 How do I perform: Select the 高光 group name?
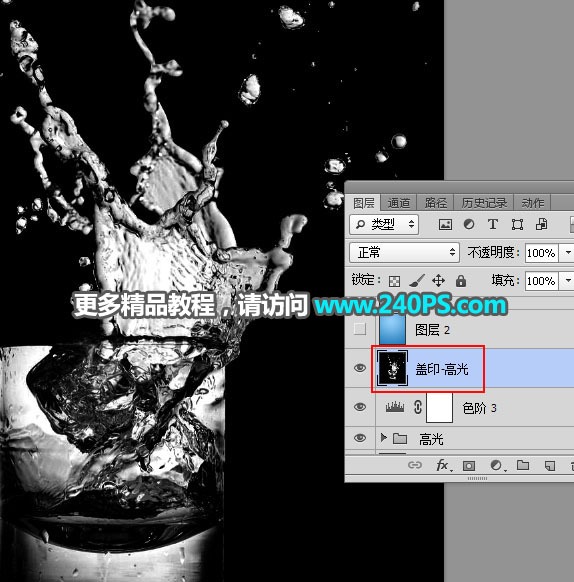tap(431, 439)
